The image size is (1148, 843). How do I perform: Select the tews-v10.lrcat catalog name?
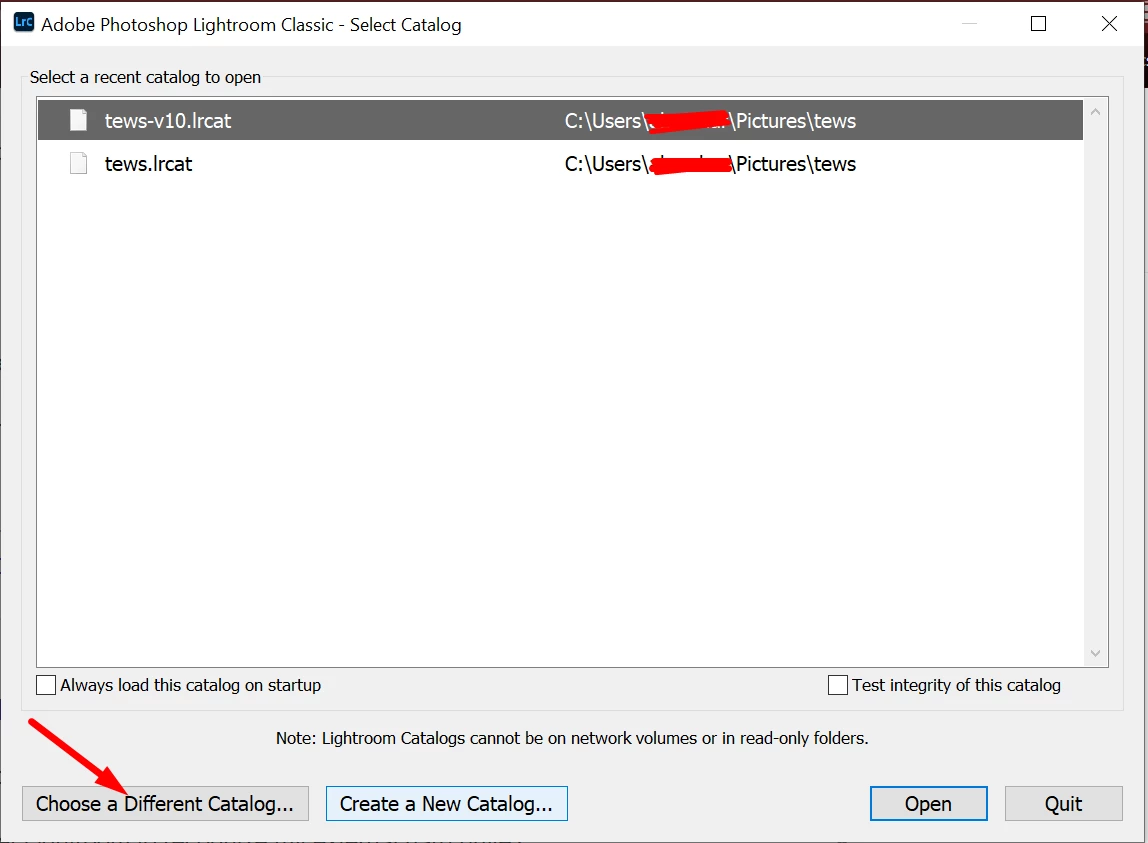point(168,121)
